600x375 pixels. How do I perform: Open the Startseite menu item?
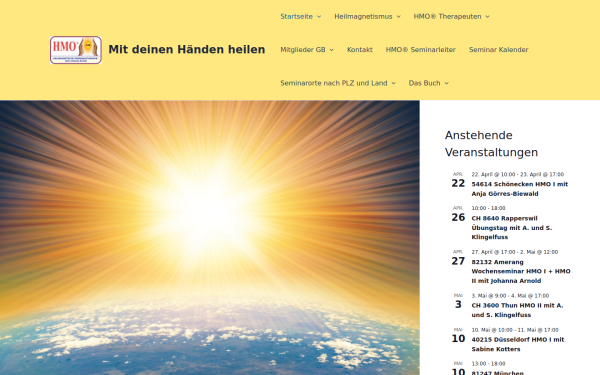point(297,16)
